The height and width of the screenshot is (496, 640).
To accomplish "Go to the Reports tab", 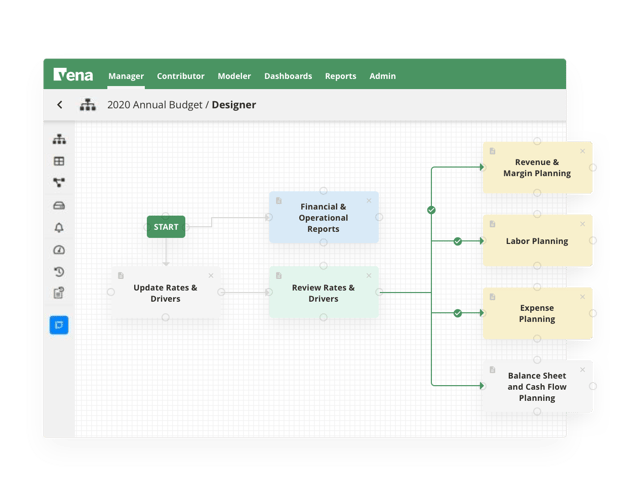I will [x=340, y=76].
